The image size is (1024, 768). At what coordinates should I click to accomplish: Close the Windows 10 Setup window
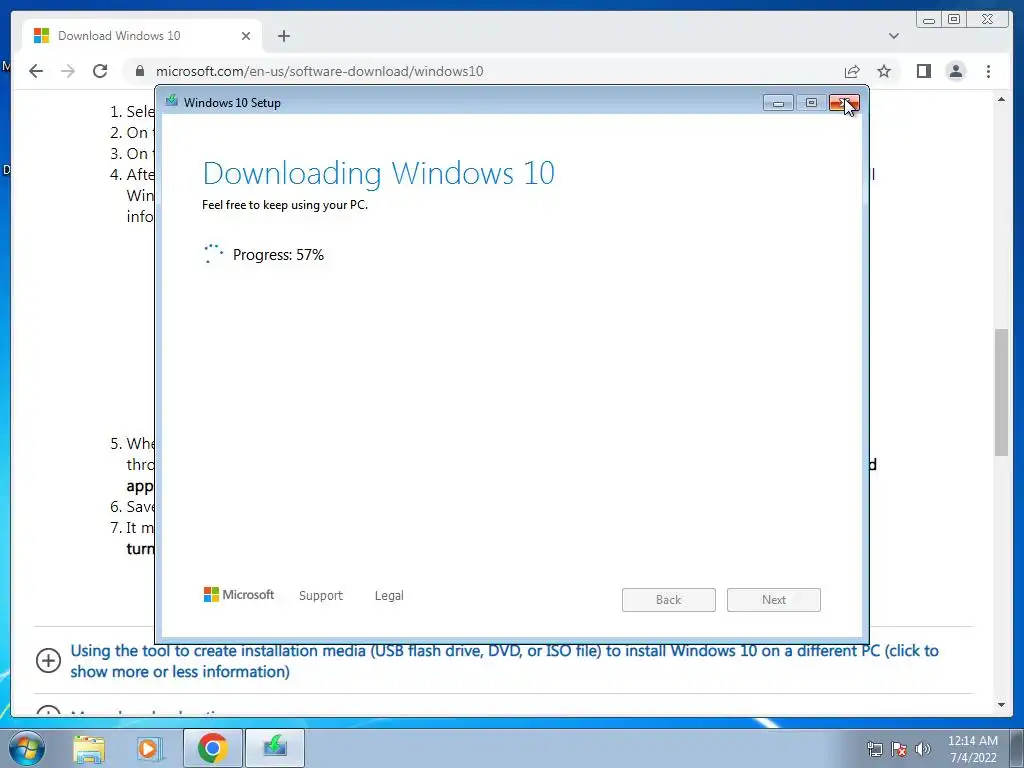(844, 103)
